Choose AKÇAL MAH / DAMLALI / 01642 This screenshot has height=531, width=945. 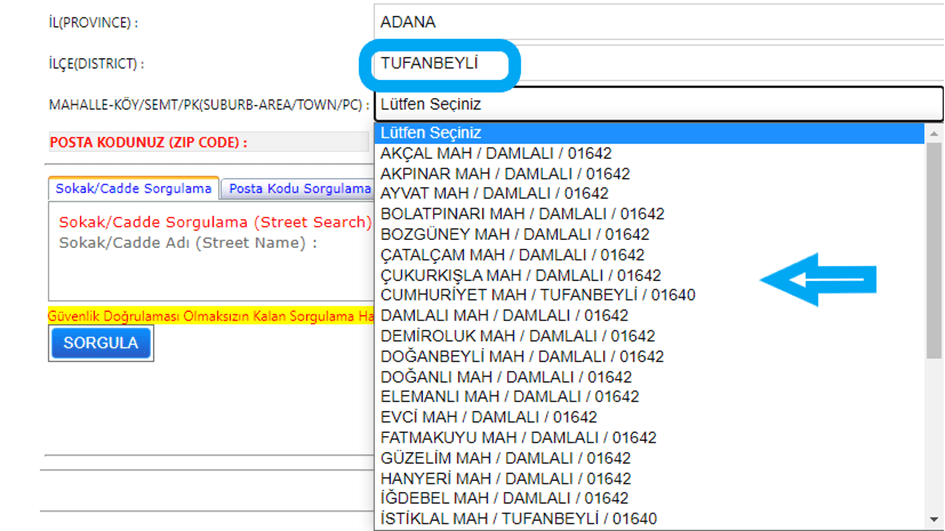(510, 153)
